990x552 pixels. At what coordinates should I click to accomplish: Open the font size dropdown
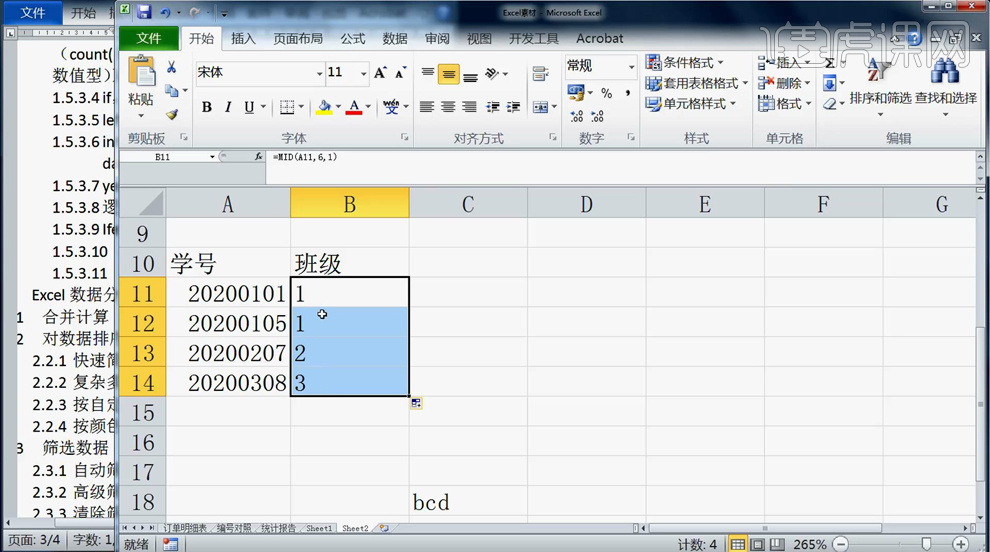click(364, 74)
